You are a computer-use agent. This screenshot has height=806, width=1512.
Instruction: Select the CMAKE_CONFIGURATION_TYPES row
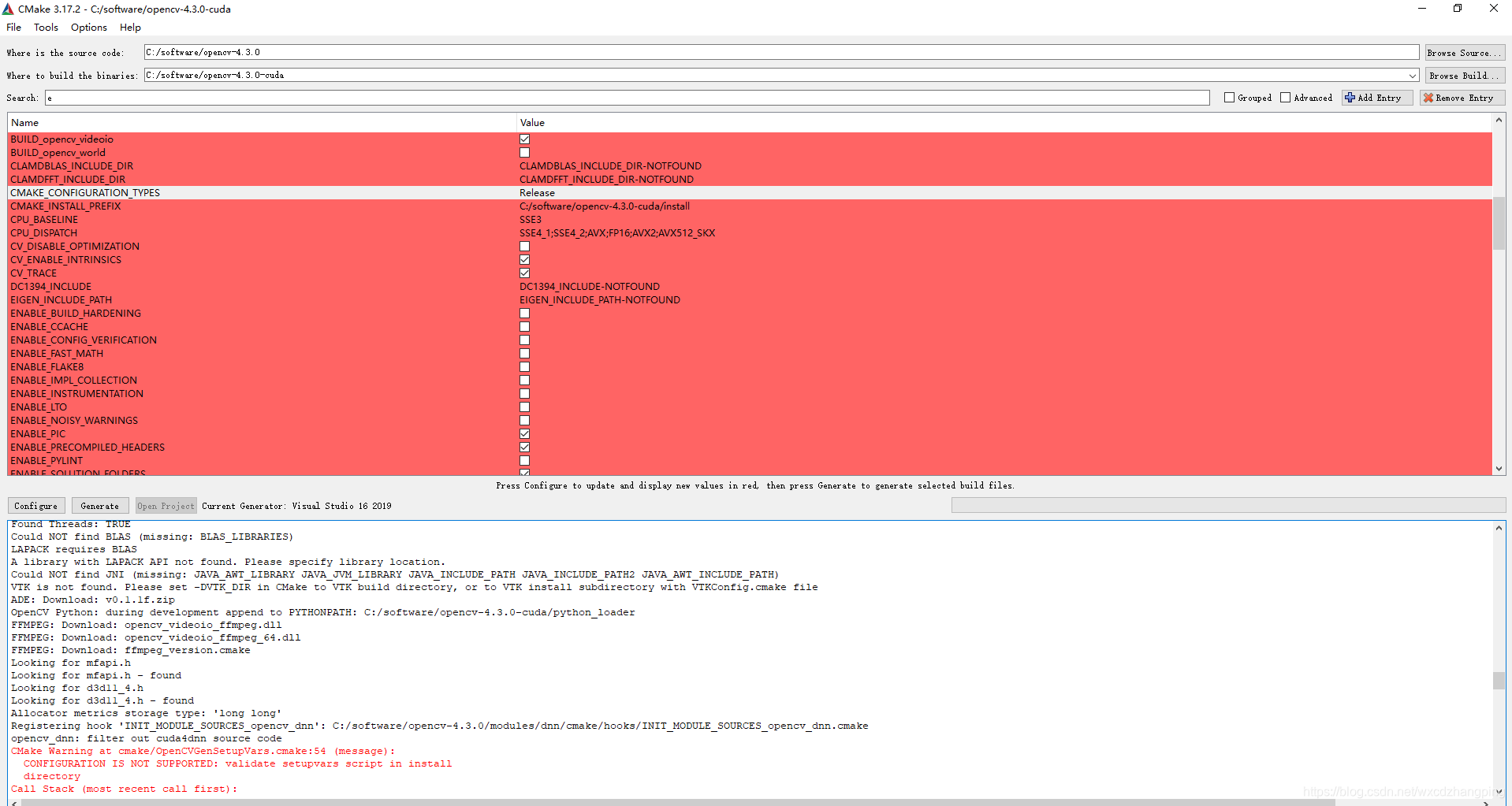[x=750, y=193]
